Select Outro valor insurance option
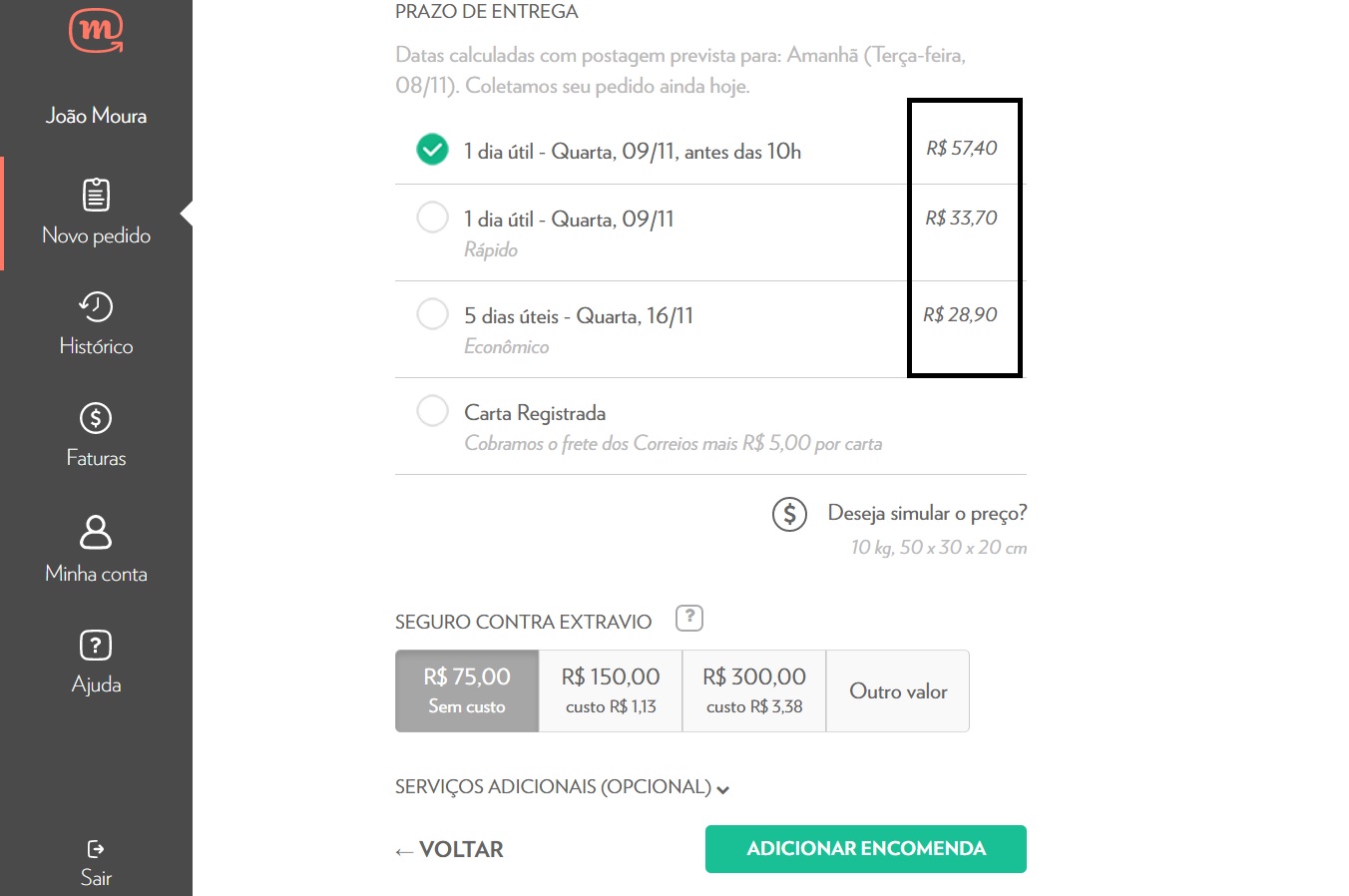The width and height of the screenshot is (1349, 896). click(x=898, y=690)
